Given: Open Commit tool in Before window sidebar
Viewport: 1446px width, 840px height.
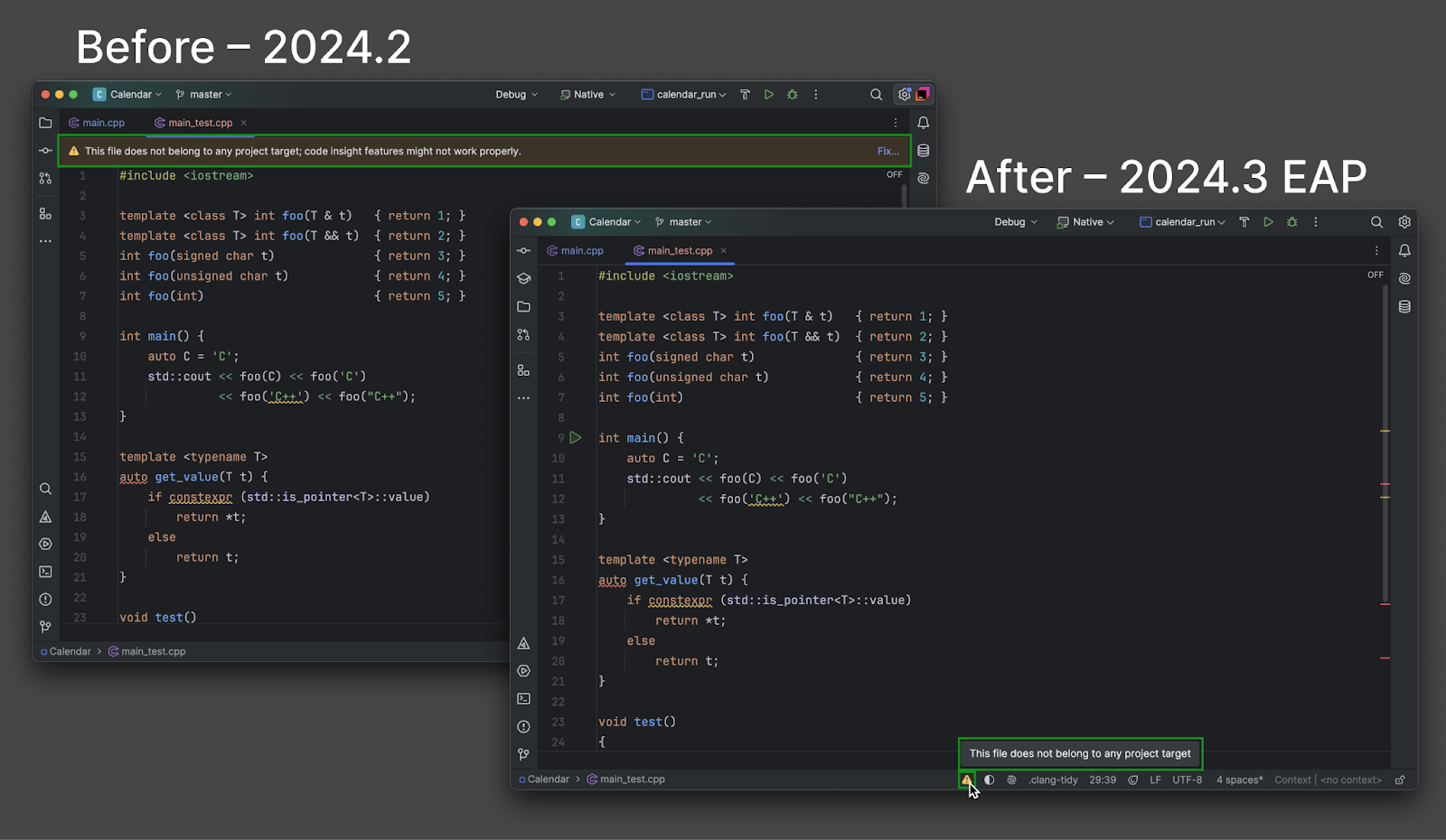Looking at the screenshot, I should click(x=45, y=151).
